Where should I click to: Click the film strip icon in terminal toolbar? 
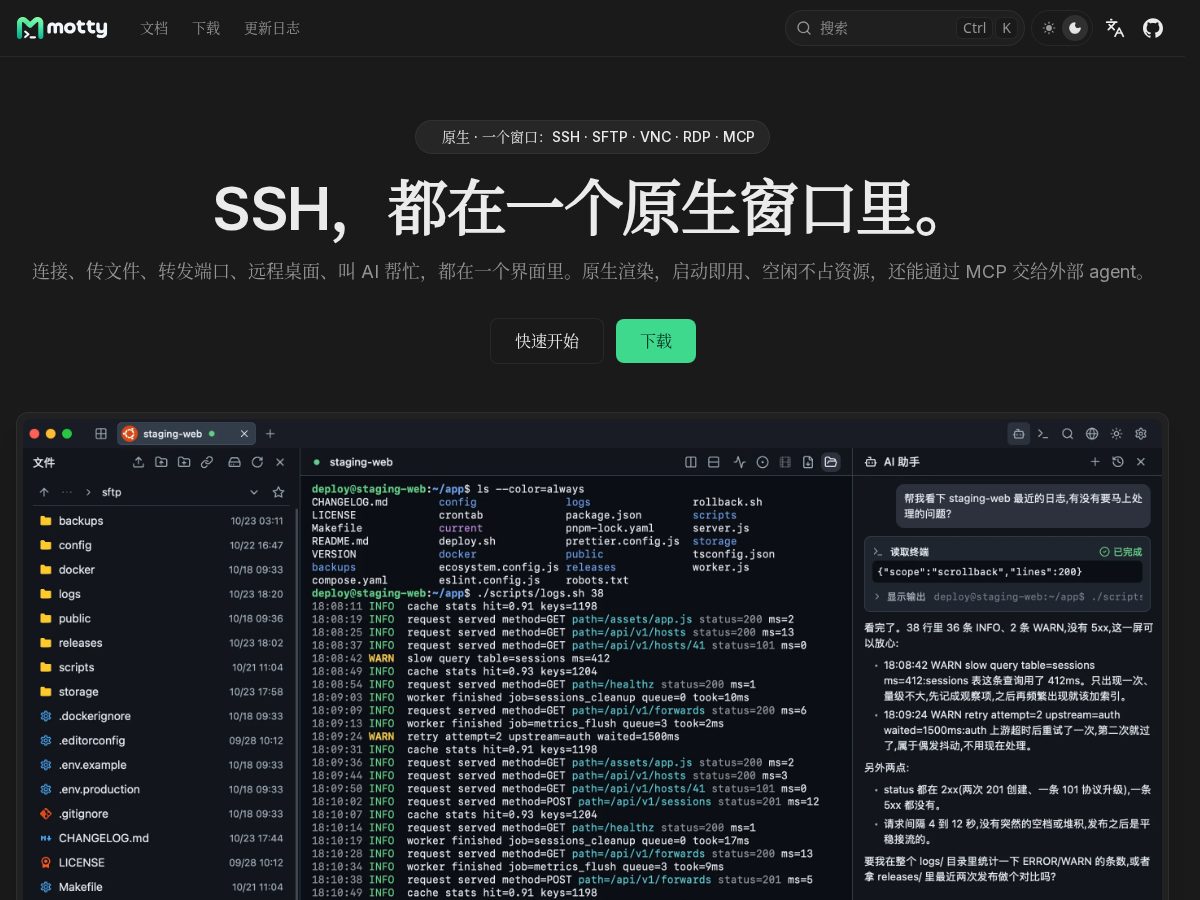pyautogui.click(x=785, y=462)
